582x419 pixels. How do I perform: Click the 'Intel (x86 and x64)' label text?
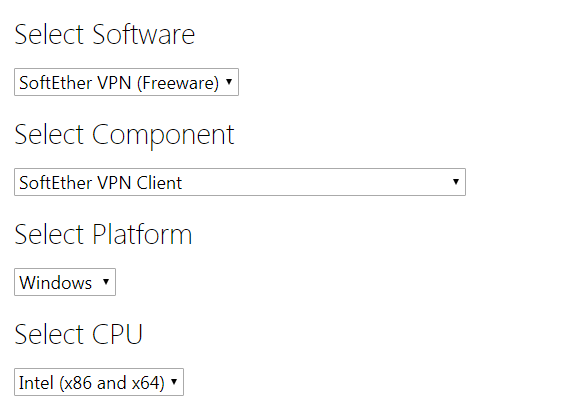coord(92,383)
